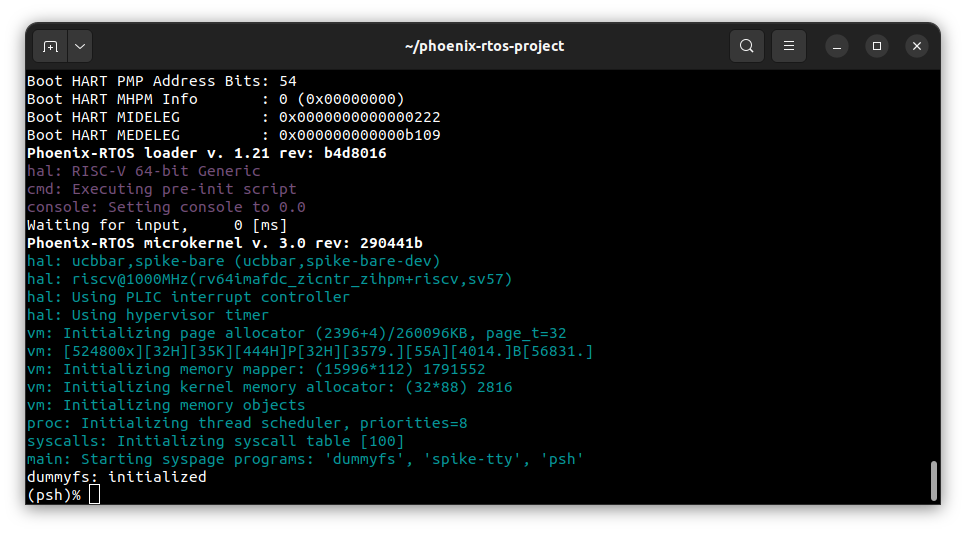Click 'vm: Initializing kernel memory allocator' line
Screen dimensions: 966x533
(x=269, y=387)
